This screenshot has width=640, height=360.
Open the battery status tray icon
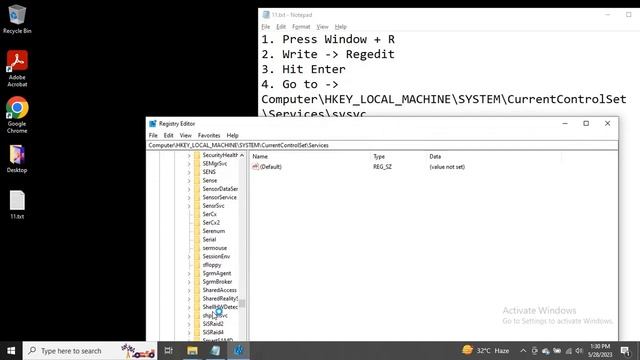tap(557, 351)
